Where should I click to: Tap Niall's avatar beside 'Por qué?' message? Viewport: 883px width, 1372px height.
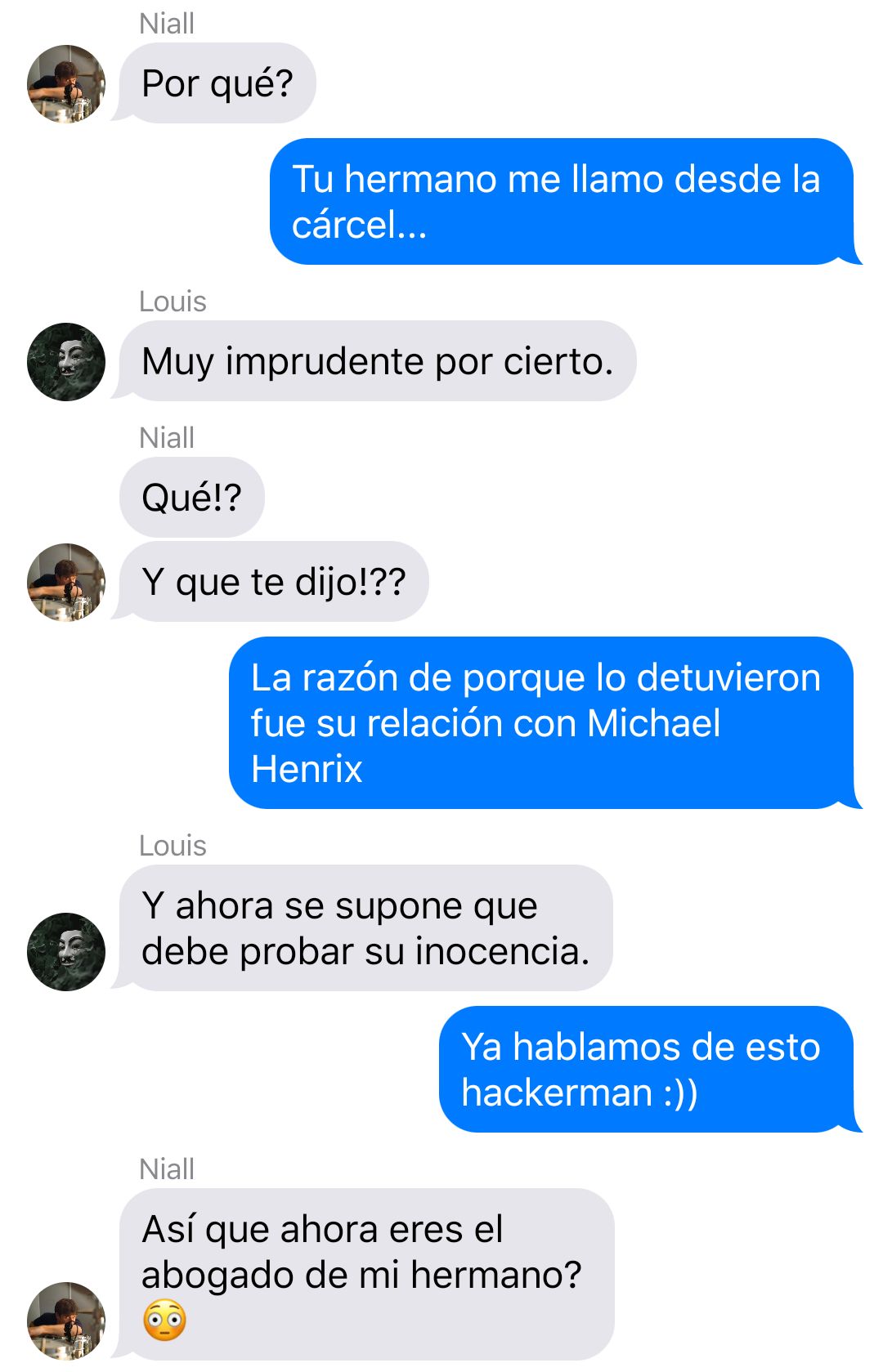point(66,84)
